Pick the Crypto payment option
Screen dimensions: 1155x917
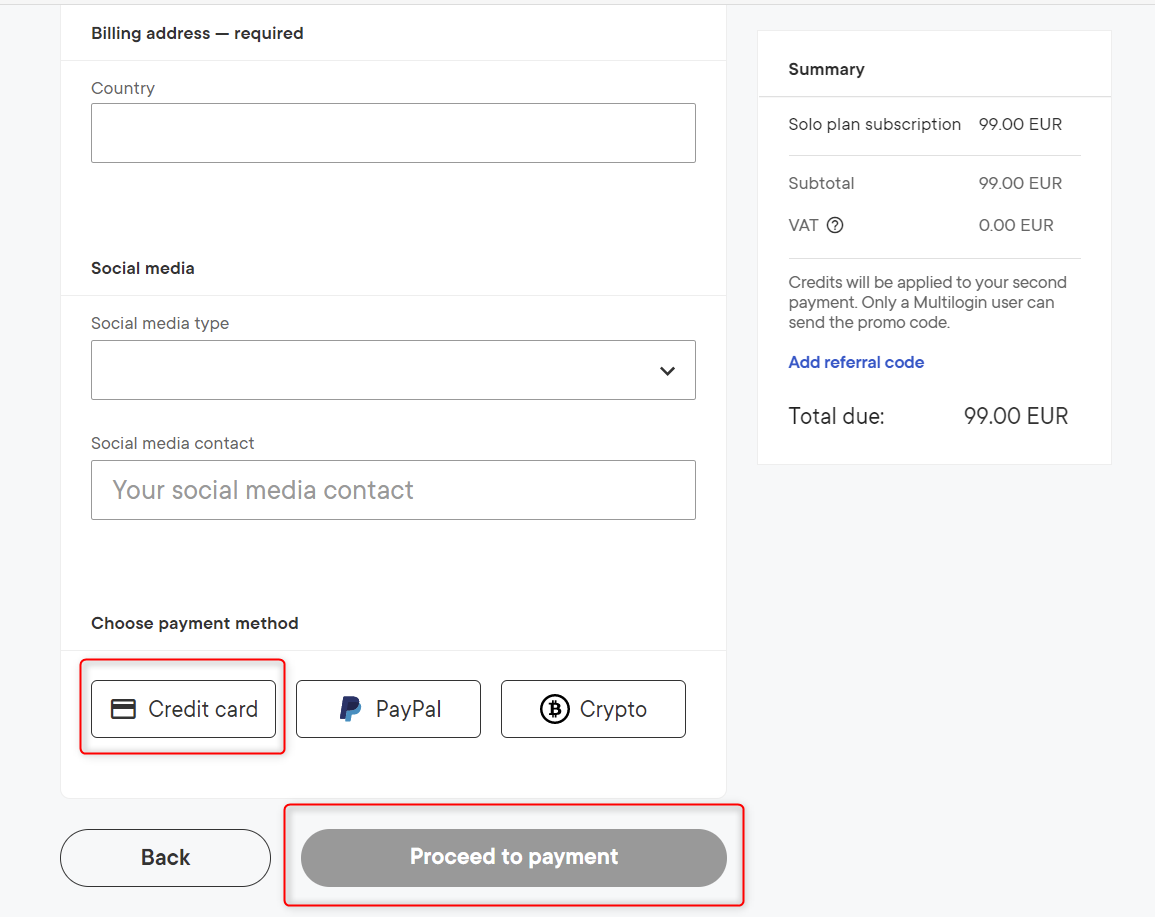pyautogui.click(x=593, y=709)
